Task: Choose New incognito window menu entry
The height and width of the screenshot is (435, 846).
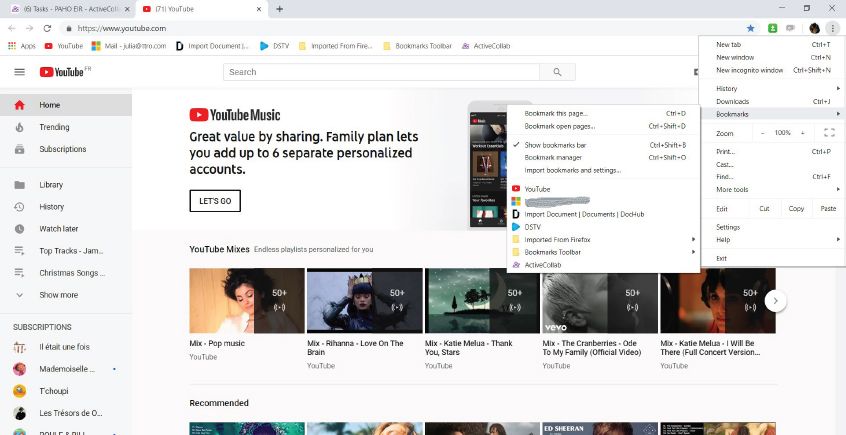Action: click(749, 70)
